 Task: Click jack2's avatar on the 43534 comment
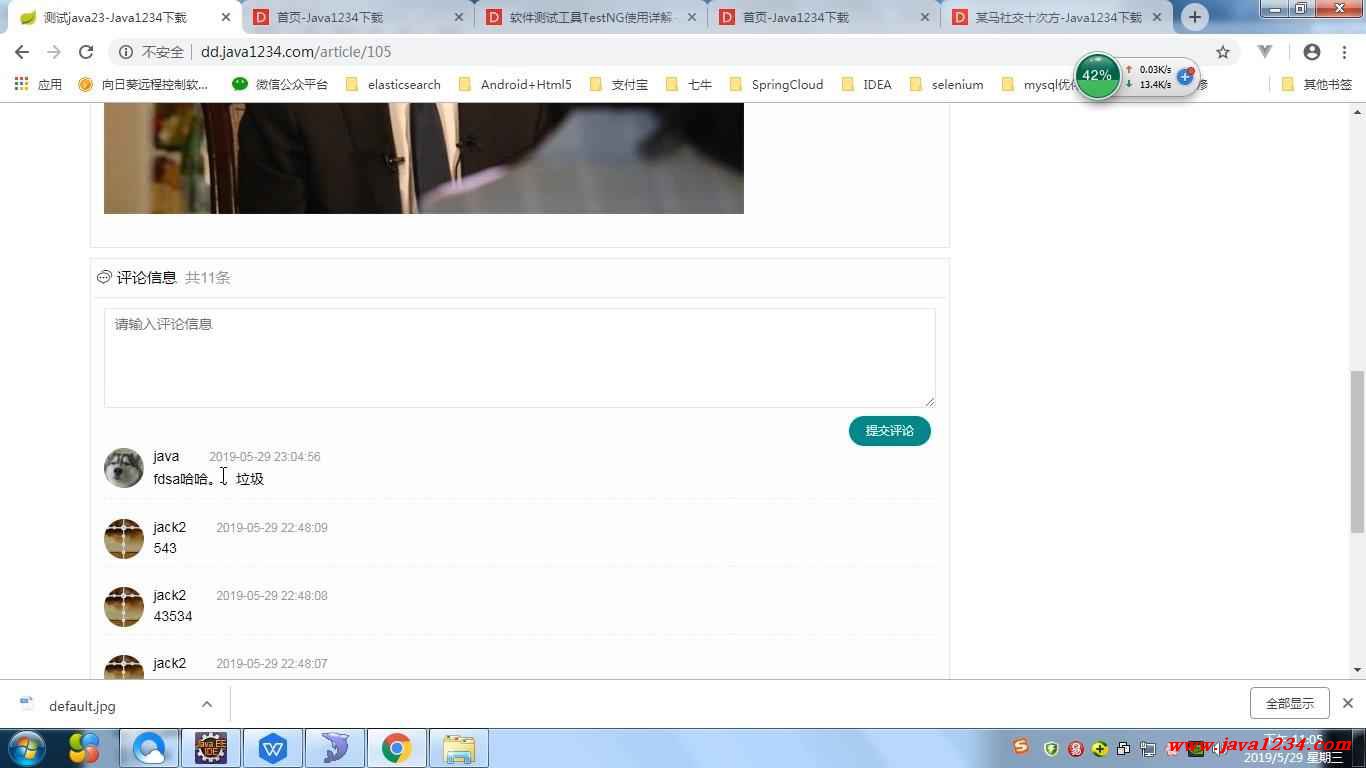(124, 606)
